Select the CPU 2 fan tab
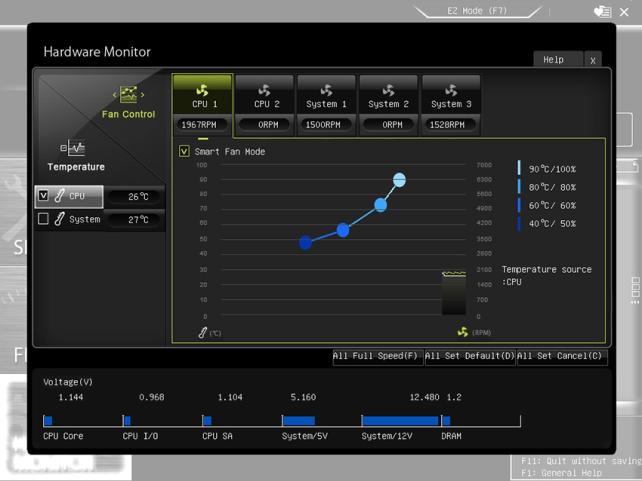The width and height of the screenshot is (642, 481). (265, 95)
